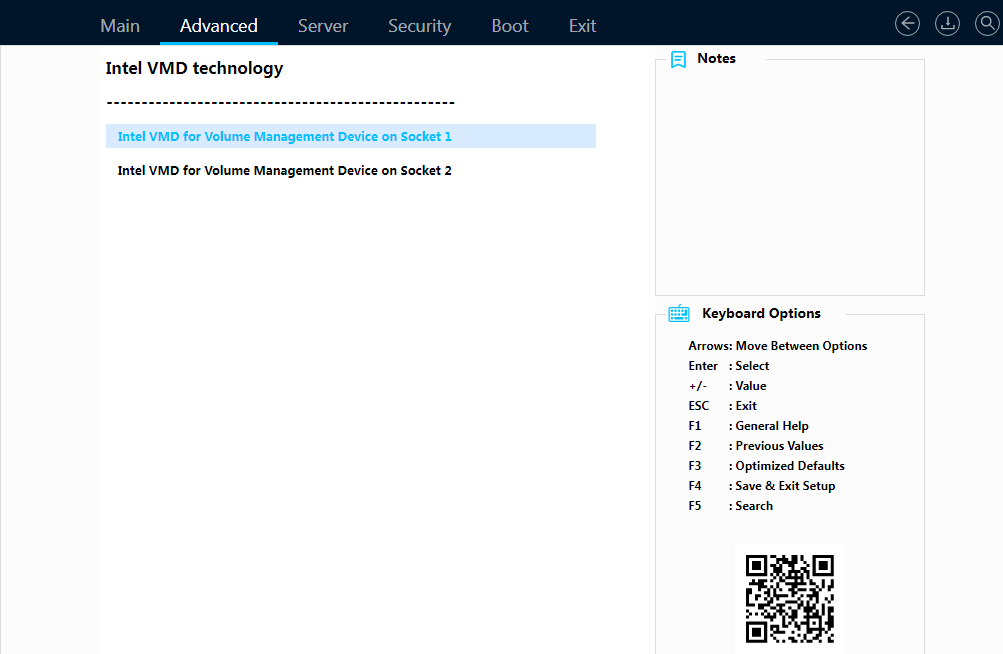The image size is (1003, 654).
Task: Click the Notes panel icon
Action: coord(678,60)
